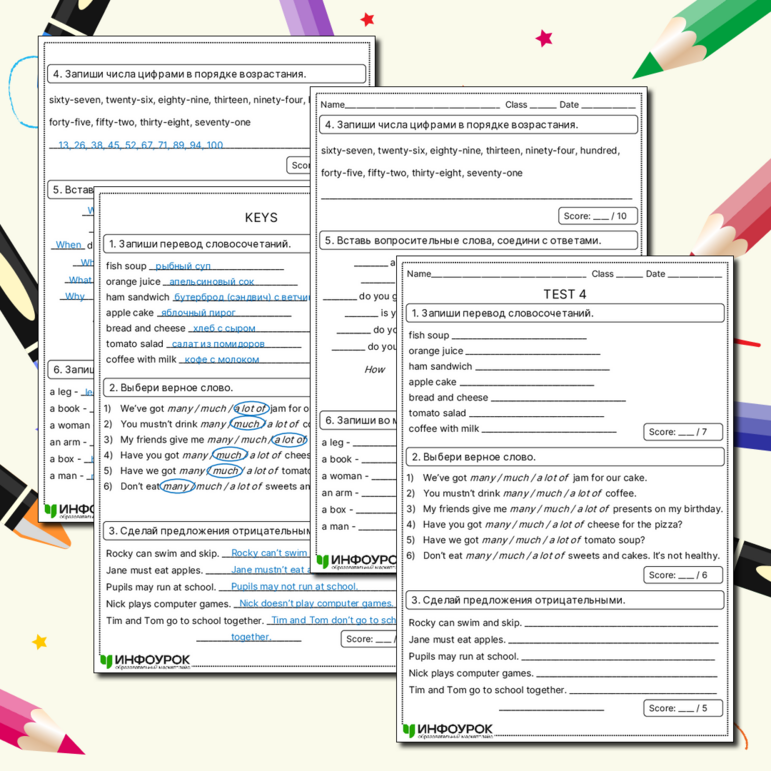The width and height of the screenshot is (771, 771).
Task: Select the Class blank on TEST 4 page
Action: point(629,276)
